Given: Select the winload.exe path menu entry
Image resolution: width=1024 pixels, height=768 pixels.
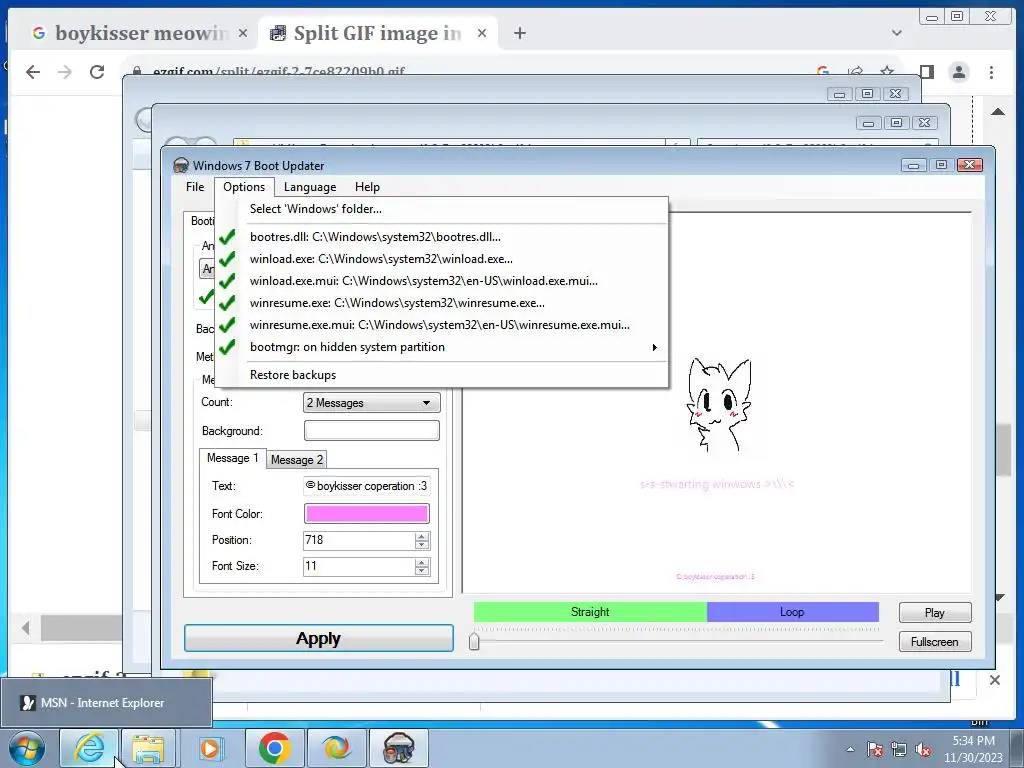Looking at the screenshot, I should (x=441, y=259).
